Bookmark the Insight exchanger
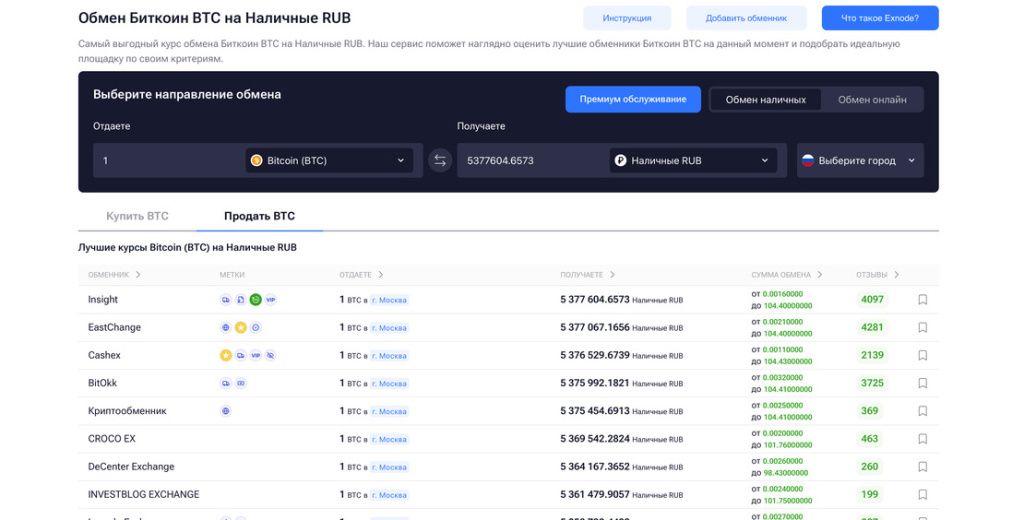Image resolution: width=1024 pixels, height=520 pixels. [x=923, y=300]
